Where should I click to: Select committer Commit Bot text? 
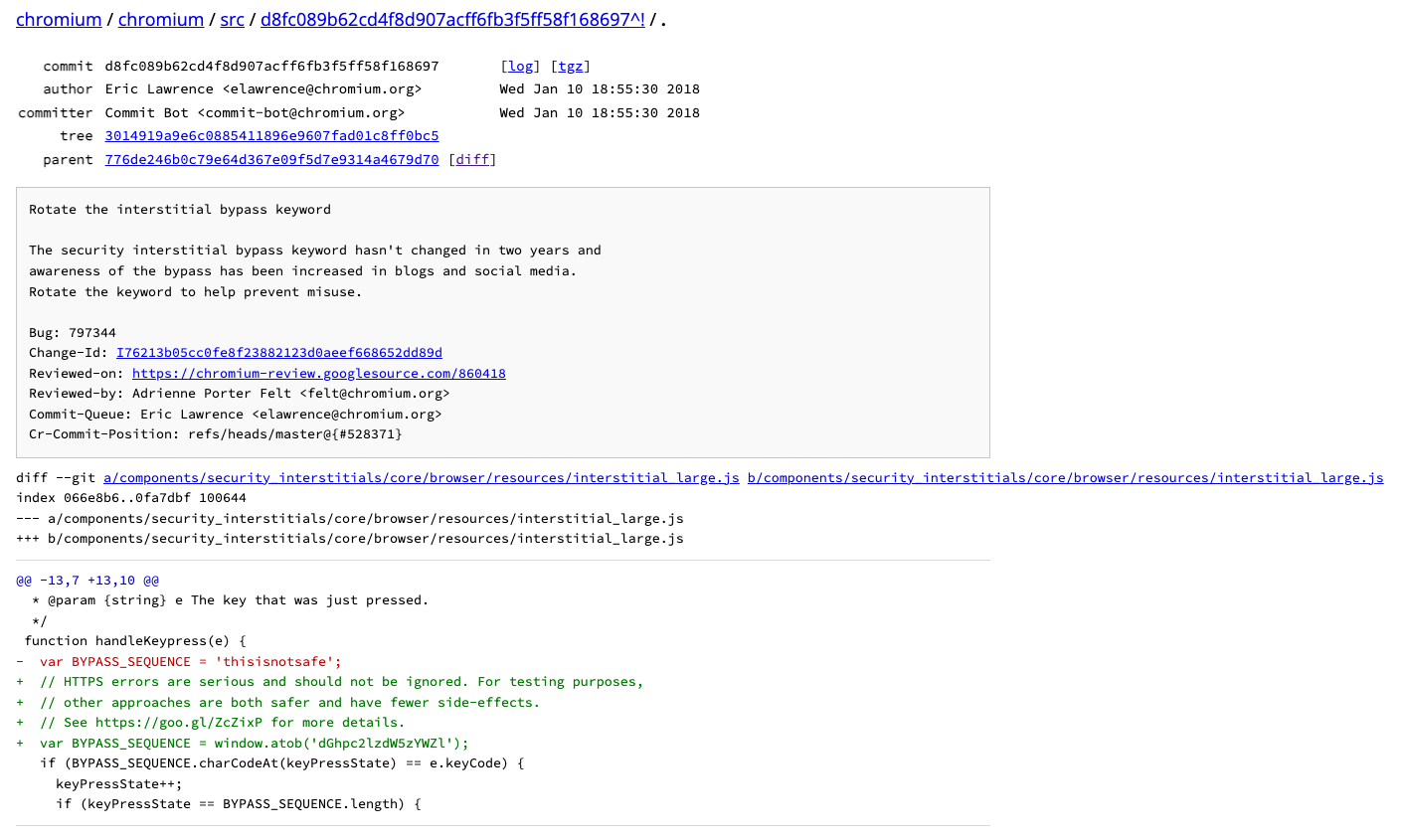(x=255, y=113)
